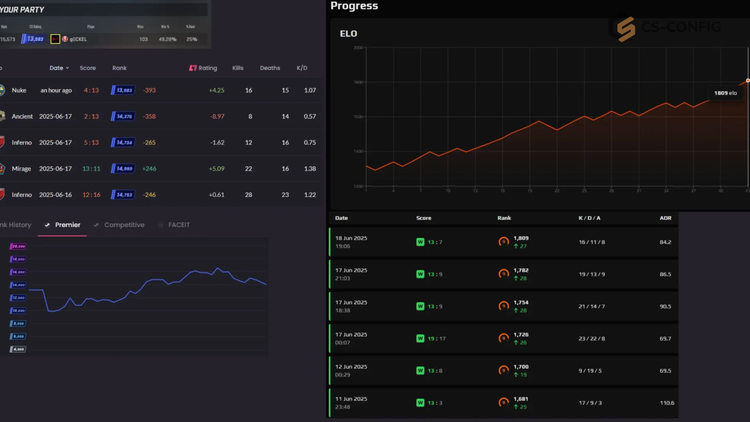Sort matches by Kills column header
Image resolution: width=750 pixels, height=422 pixels.
238,68
